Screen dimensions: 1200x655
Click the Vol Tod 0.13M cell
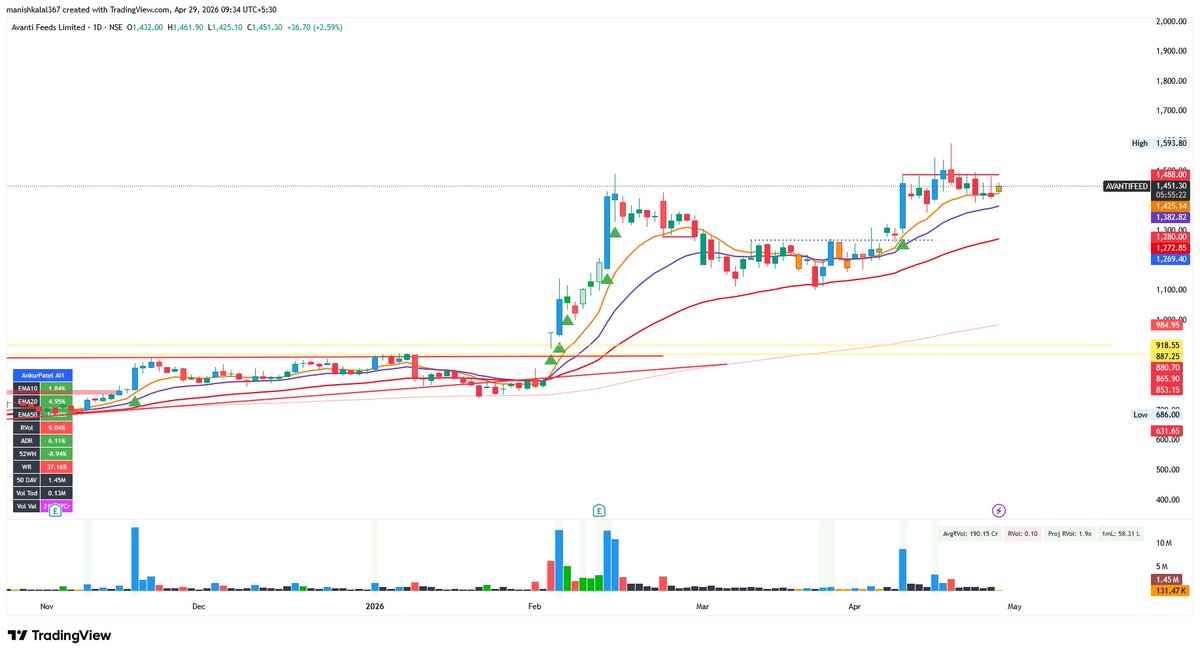pos(57,493)
